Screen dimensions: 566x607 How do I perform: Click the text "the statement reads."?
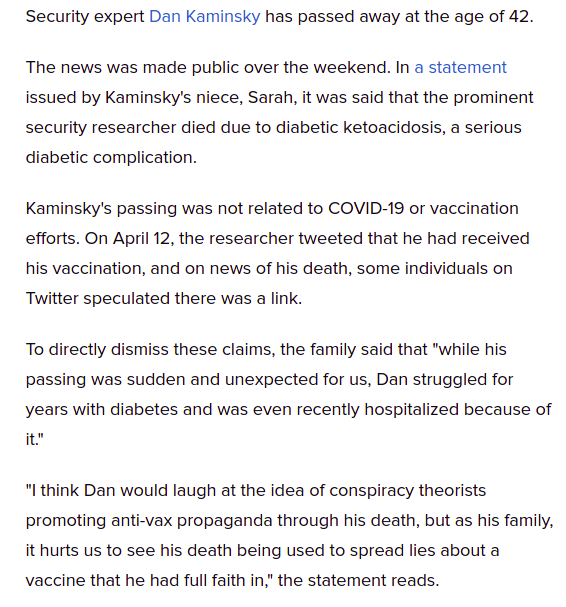(358, 581)
